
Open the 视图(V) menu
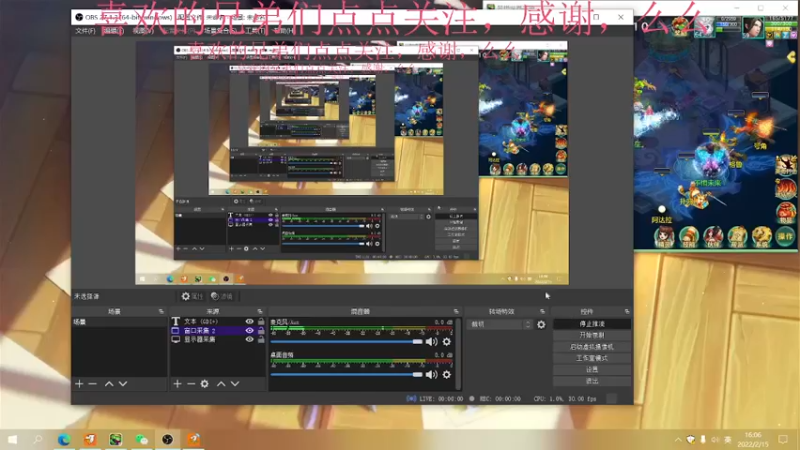[143, 31]
